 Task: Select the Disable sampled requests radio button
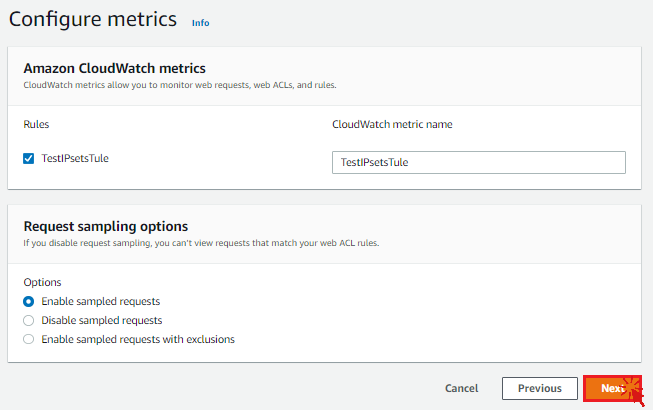pos(29,320)
